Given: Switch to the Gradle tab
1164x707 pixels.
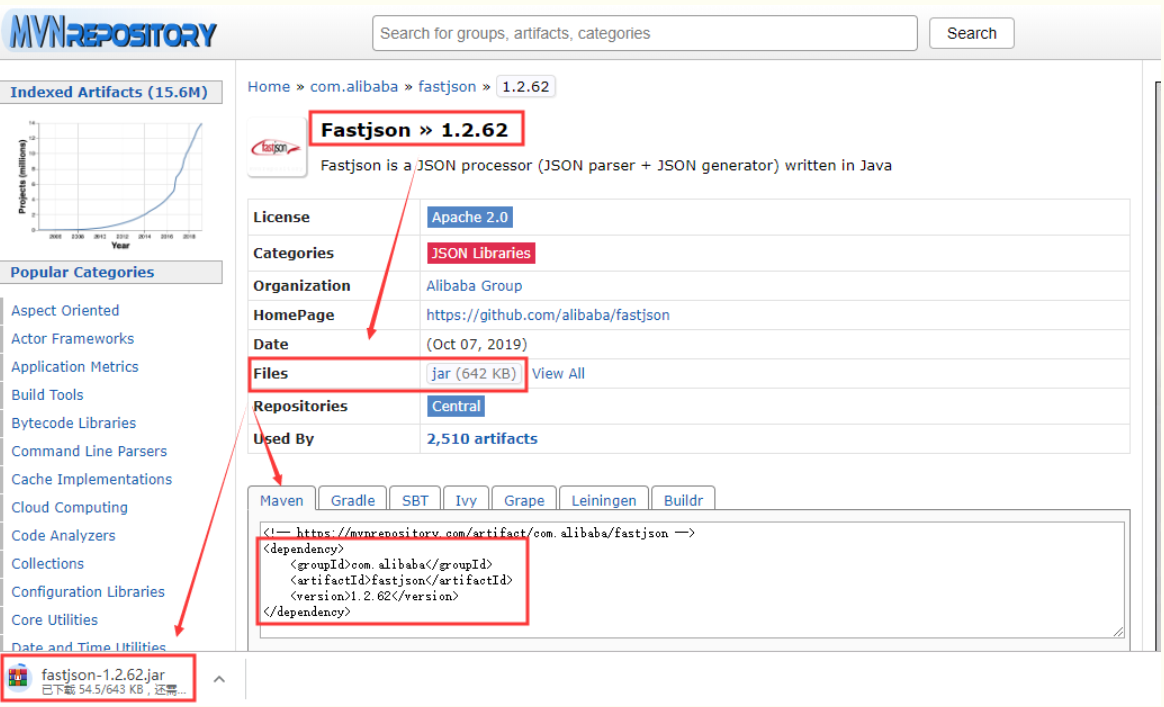Looking at the screenshot, I should (x=353, y=500).
